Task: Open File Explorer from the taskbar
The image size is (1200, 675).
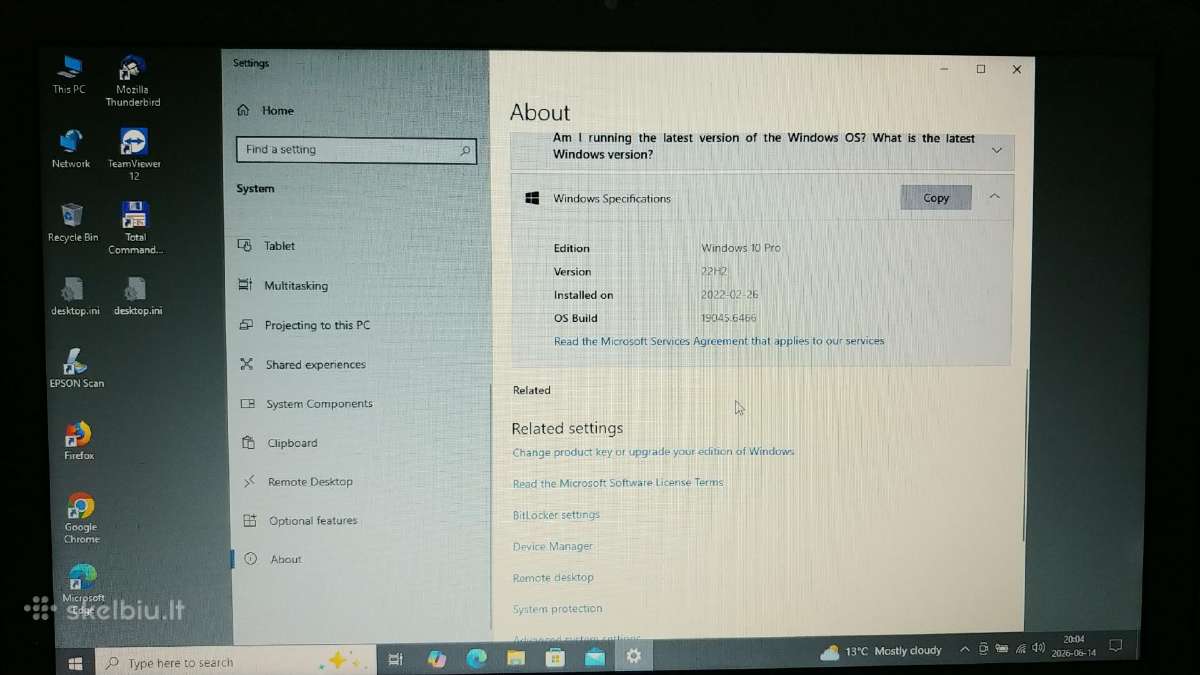Action: tap(515, 658)
